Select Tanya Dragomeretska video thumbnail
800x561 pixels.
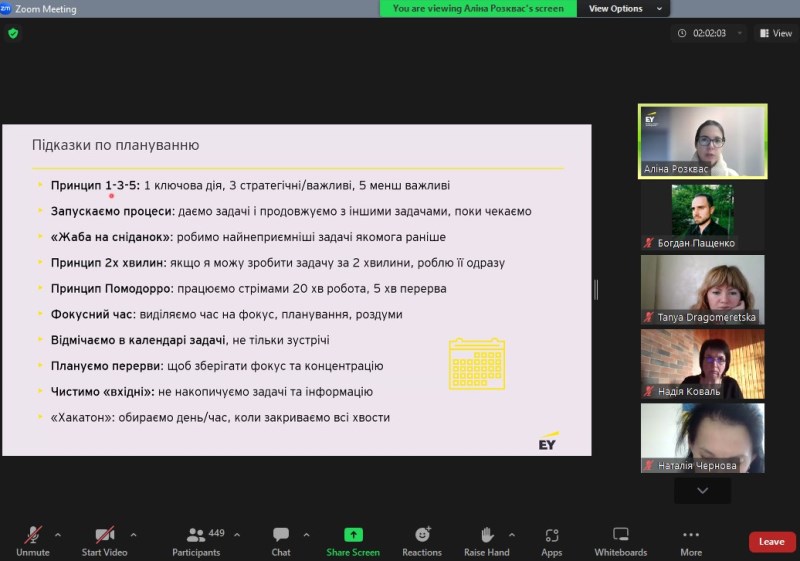tap(703, 290)
